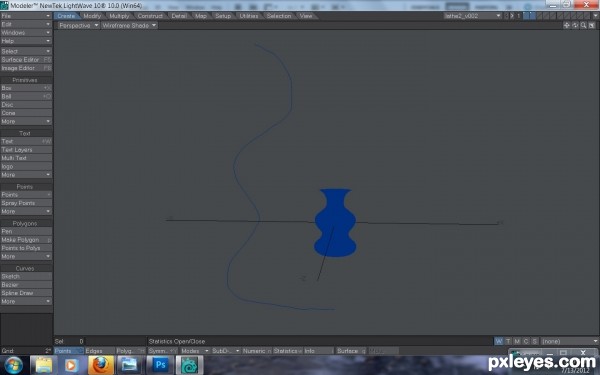Expand More under Text section

(x=26, y=175)
